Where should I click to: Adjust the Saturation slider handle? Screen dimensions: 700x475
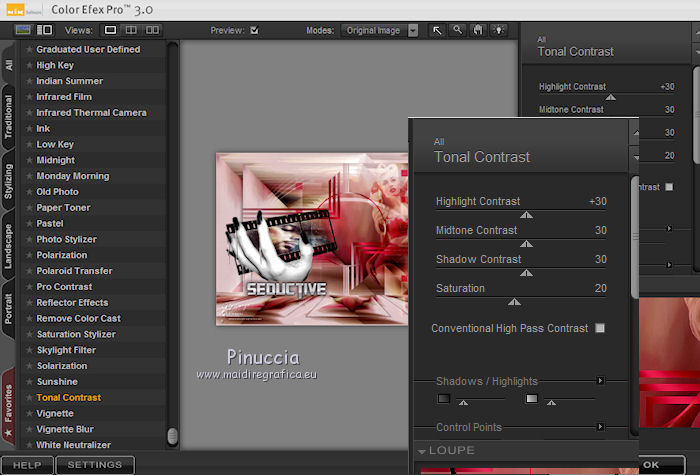[x=514, y=302]
